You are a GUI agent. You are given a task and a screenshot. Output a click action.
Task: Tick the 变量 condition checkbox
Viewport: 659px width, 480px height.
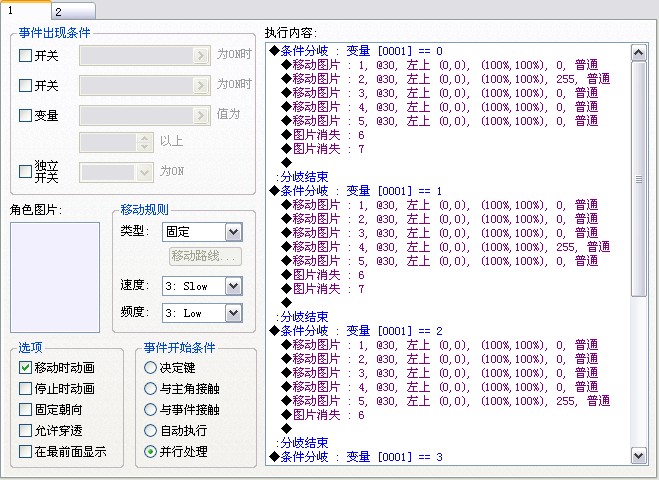pos(25,115)
